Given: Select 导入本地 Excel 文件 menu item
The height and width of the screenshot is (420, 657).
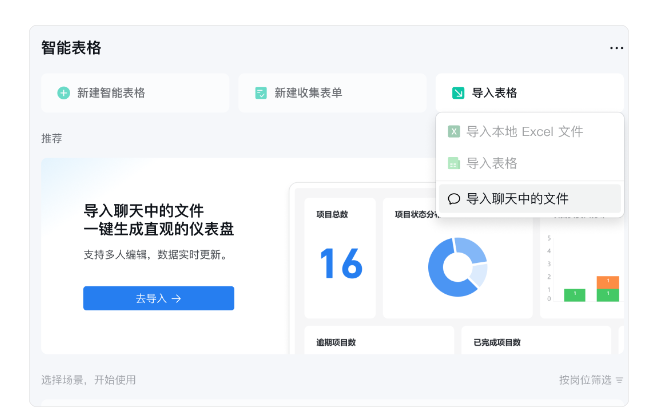Looking at the screenshot, I should click(524, 131).
